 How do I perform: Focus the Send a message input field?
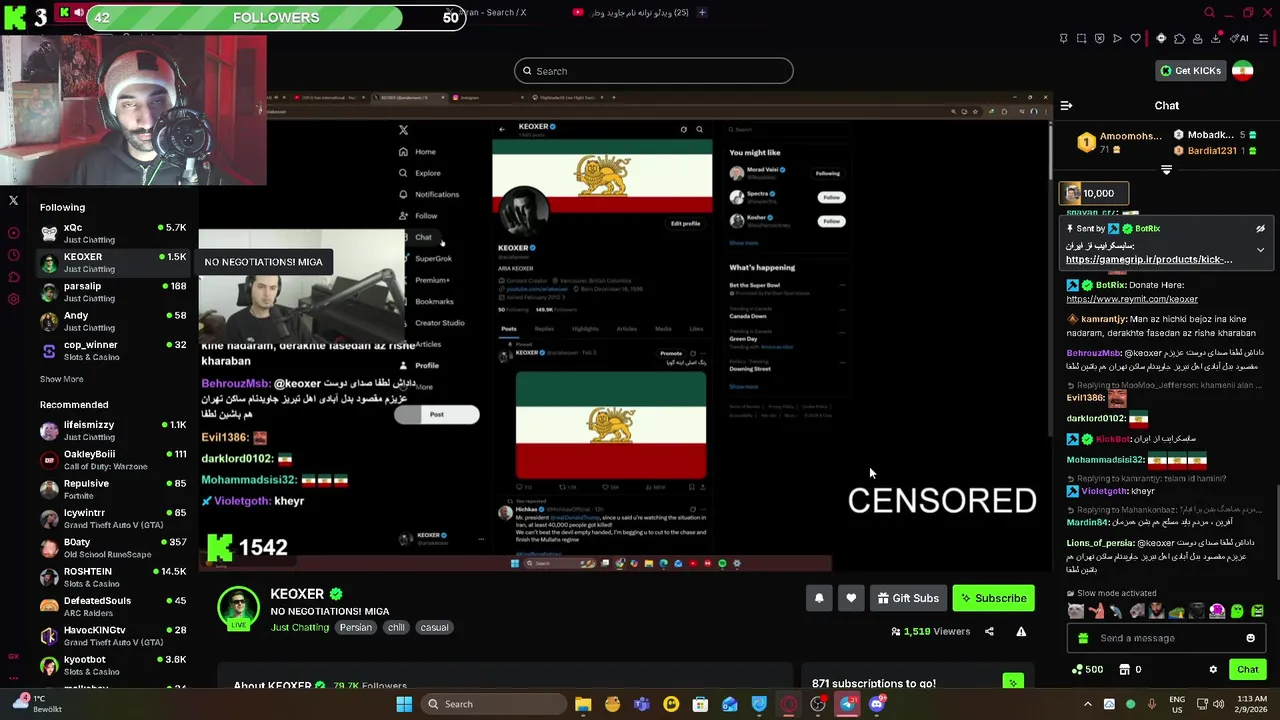pos(1166,638)
